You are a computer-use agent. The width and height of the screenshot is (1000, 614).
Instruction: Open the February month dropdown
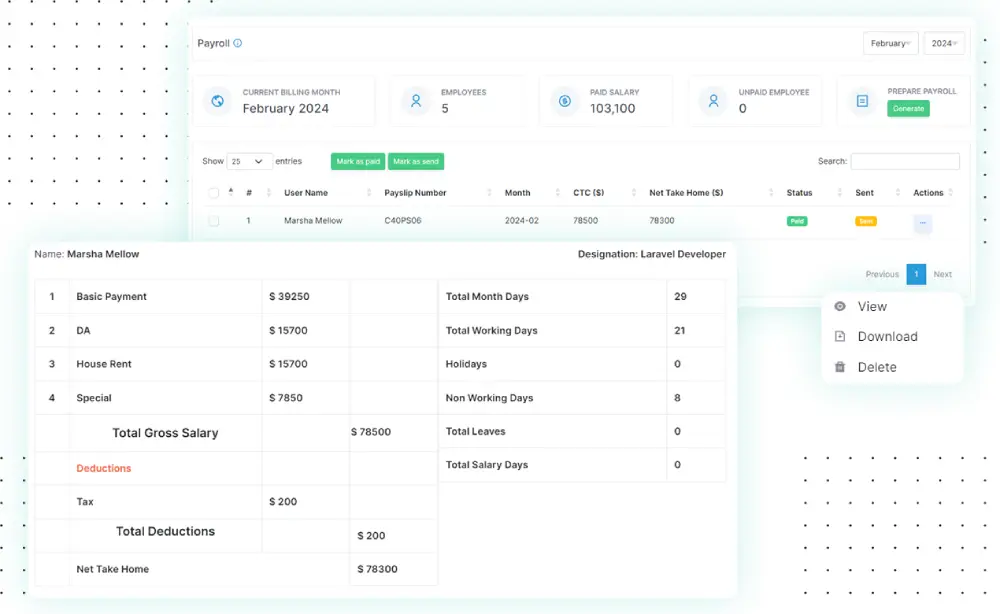890,44
